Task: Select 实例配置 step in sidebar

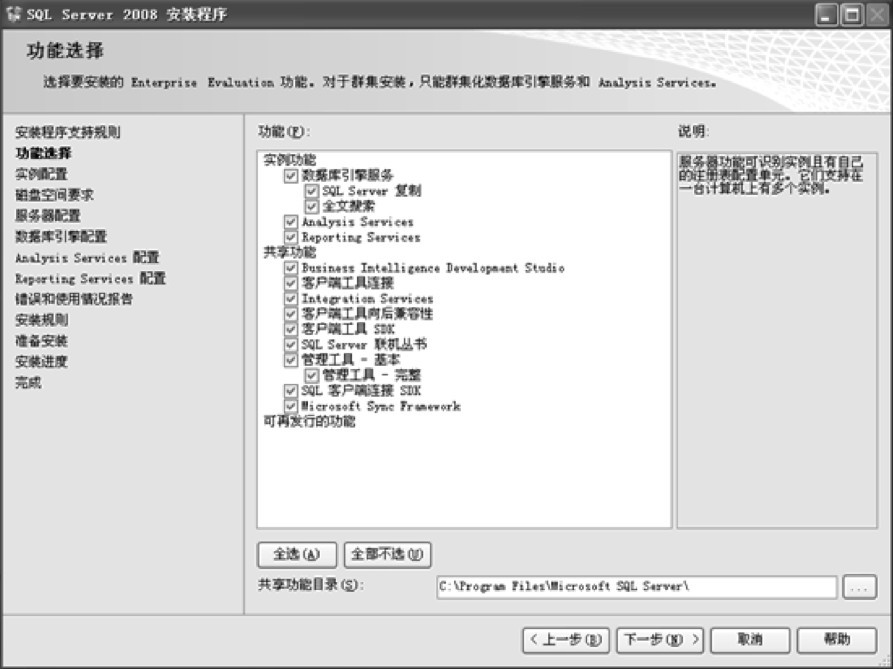Action: coord(41,174)
